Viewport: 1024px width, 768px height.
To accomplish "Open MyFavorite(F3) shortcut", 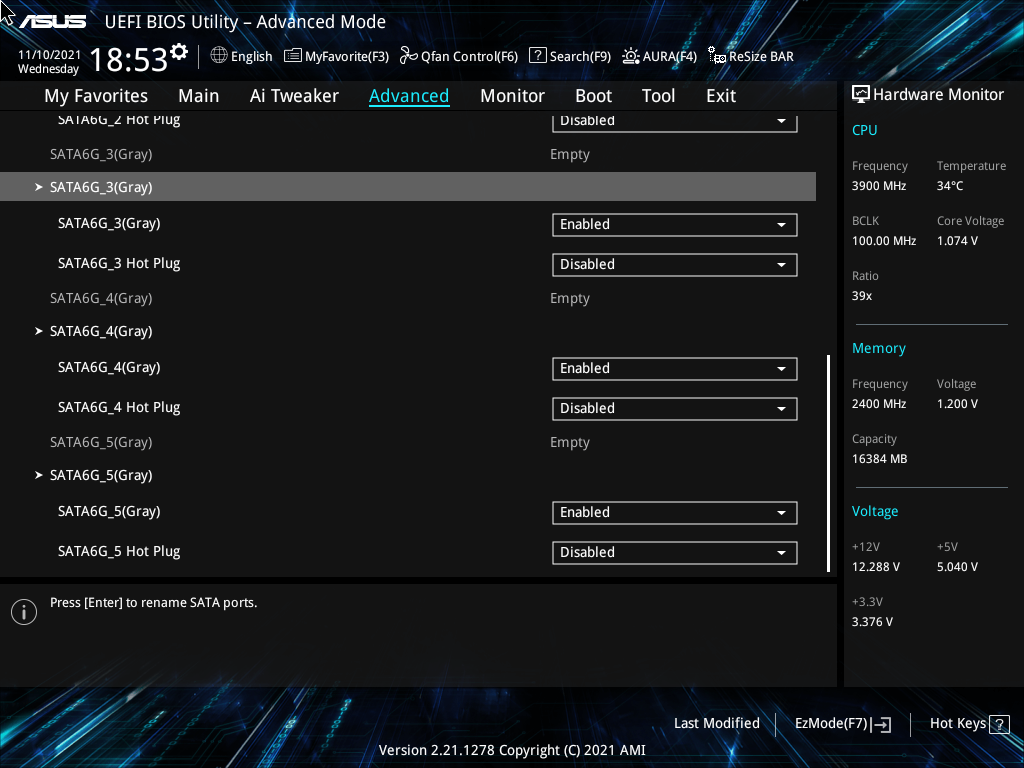I will [336, 56].
